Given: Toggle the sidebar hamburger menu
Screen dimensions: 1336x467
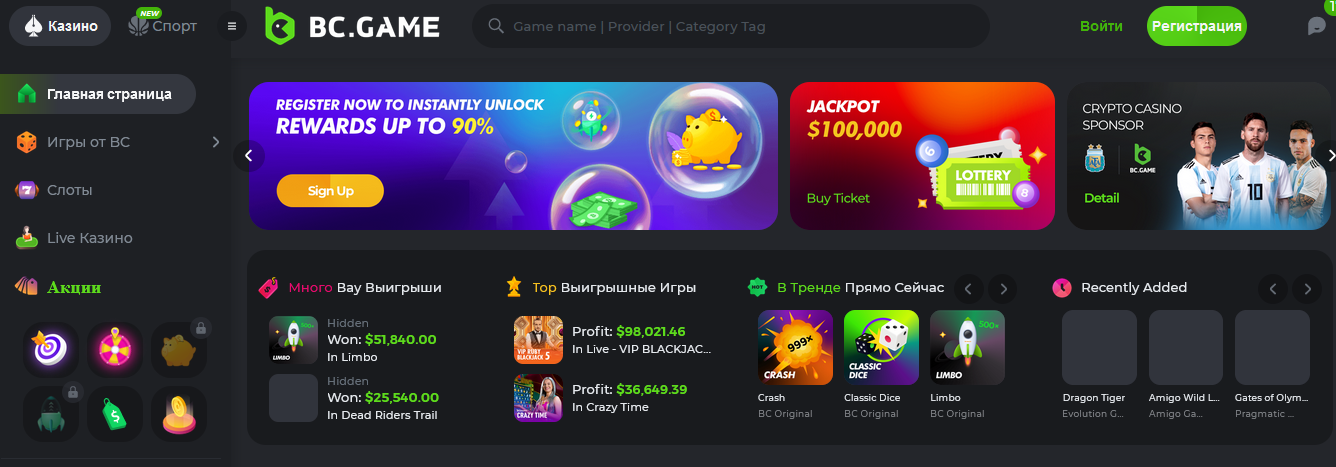Looking at the screenshot, I should (x=232, y=26).
